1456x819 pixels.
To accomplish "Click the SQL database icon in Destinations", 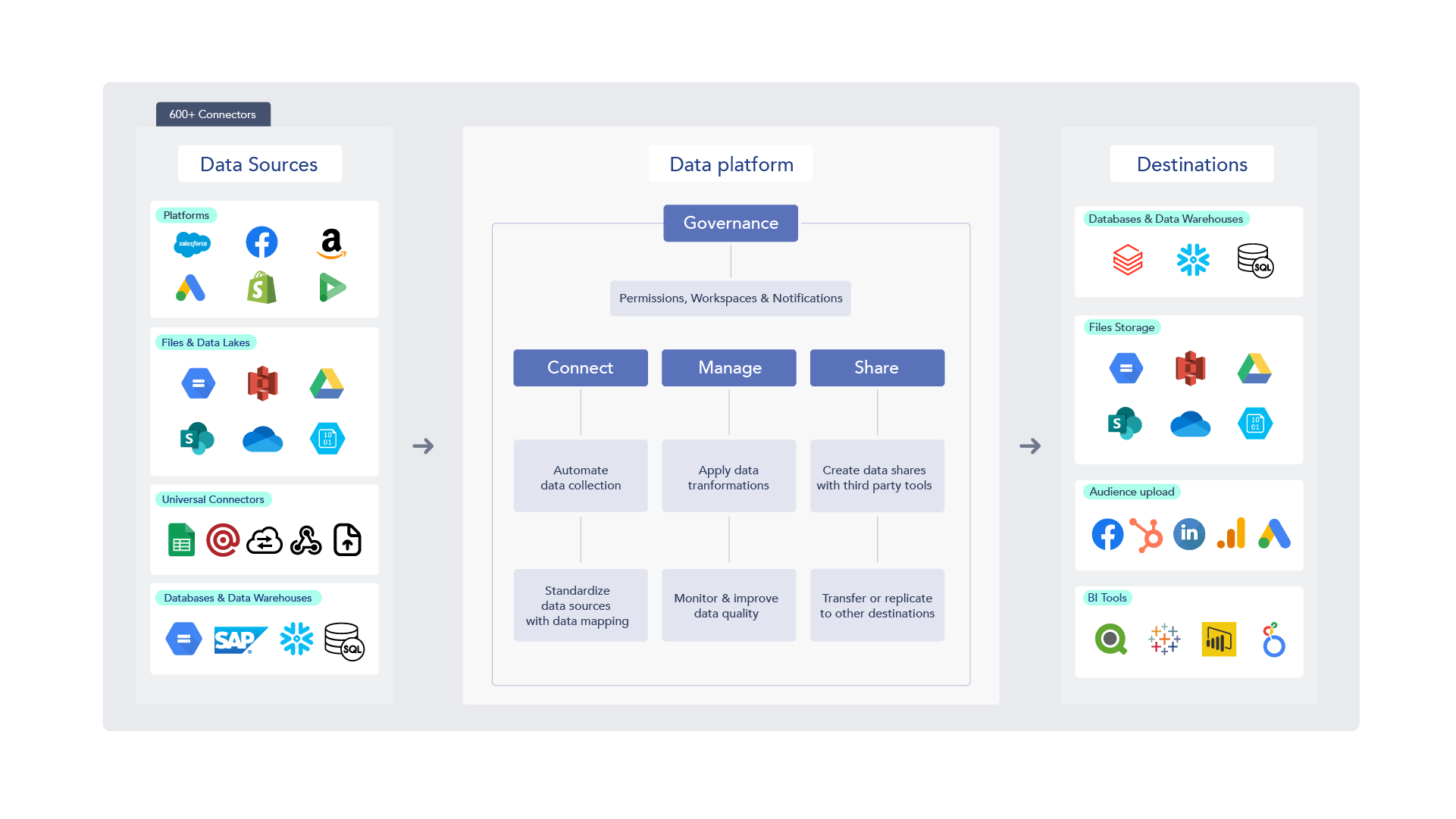I will [1255, 261].
